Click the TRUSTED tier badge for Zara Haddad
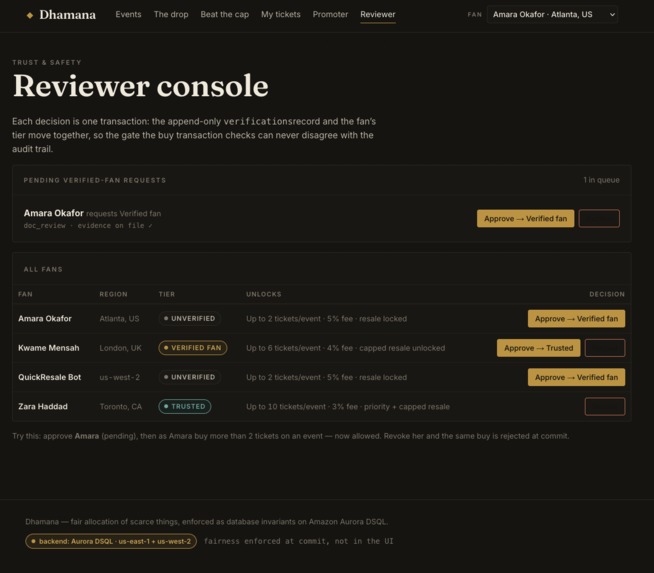 coord(185,407)
